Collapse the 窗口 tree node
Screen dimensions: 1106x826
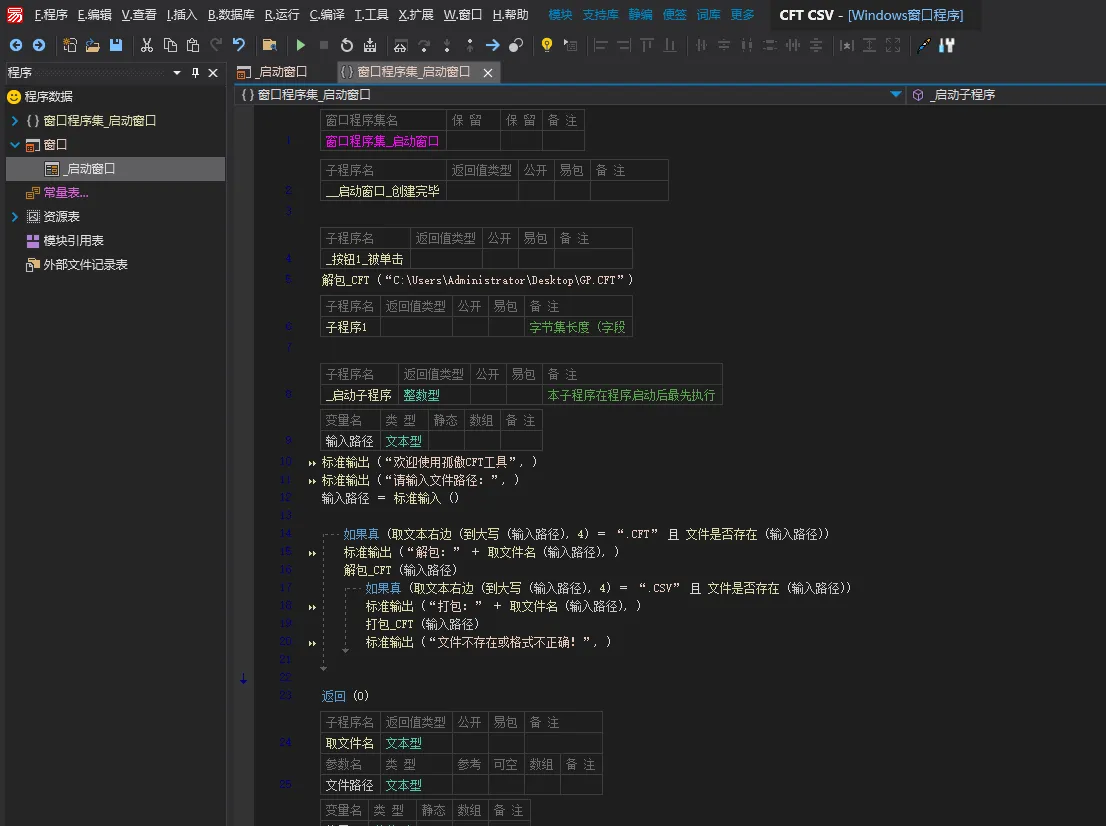click(15, 145)
